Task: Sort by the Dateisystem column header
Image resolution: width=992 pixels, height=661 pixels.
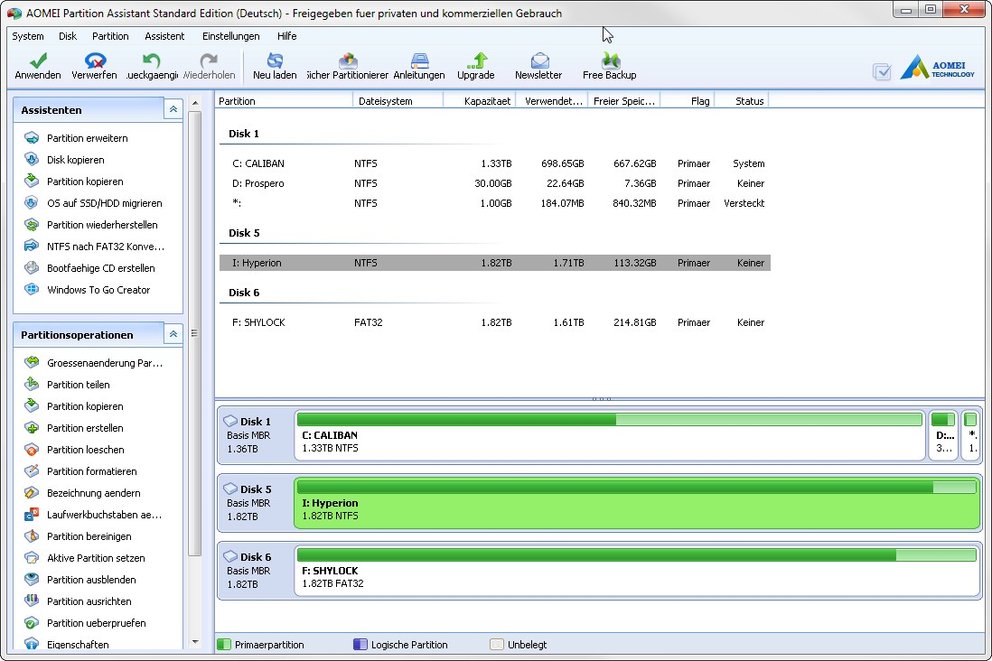Action: click(398, 101)
